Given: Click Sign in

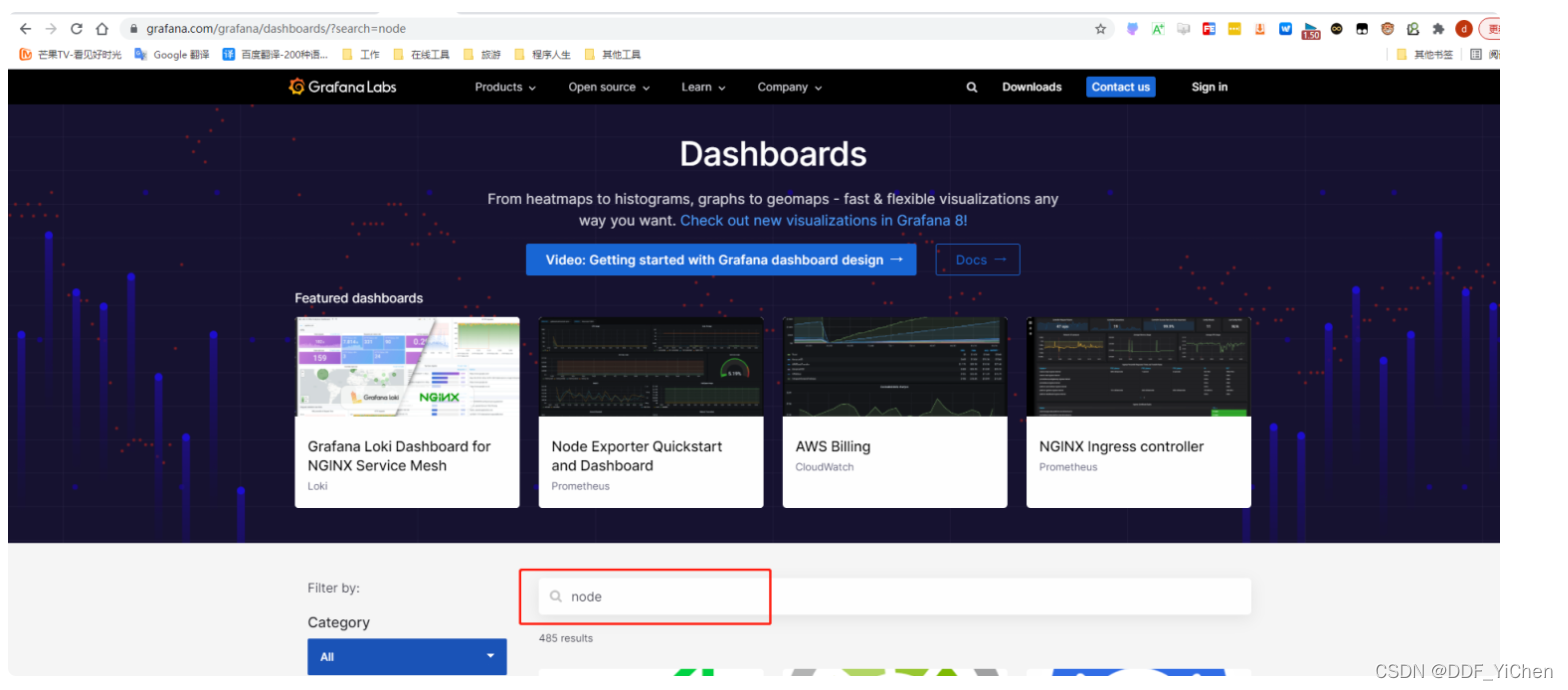Looking at the screenshot, I should pyautogui.click(x=1209, y=87).
